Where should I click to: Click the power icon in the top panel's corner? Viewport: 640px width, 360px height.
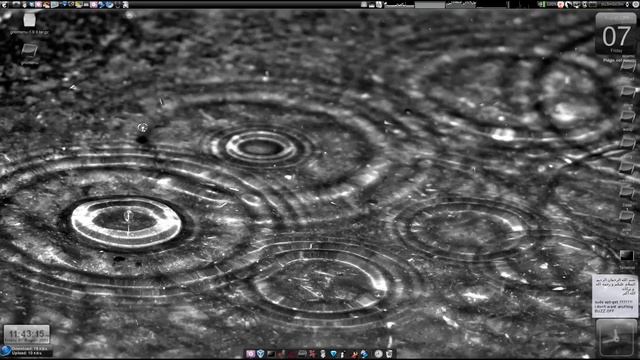coord(636,4)
